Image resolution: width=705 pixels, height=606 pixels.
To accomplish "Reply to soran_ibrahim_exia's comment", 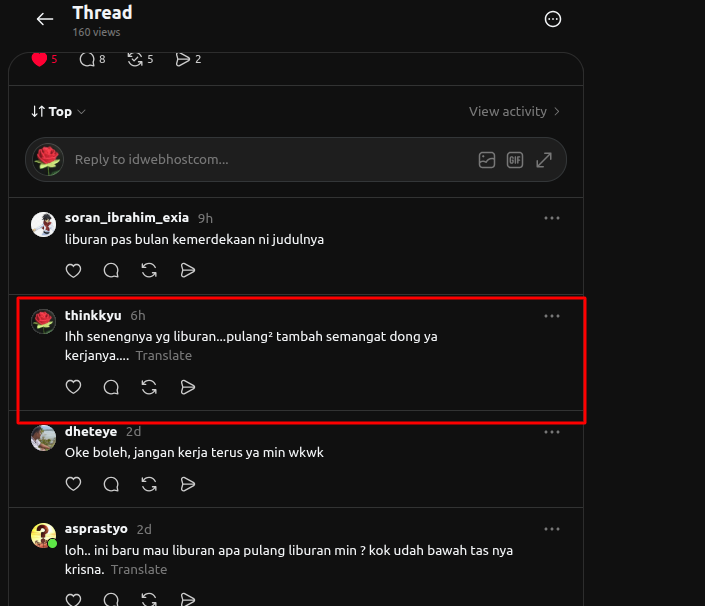I will tap(111, 270).
